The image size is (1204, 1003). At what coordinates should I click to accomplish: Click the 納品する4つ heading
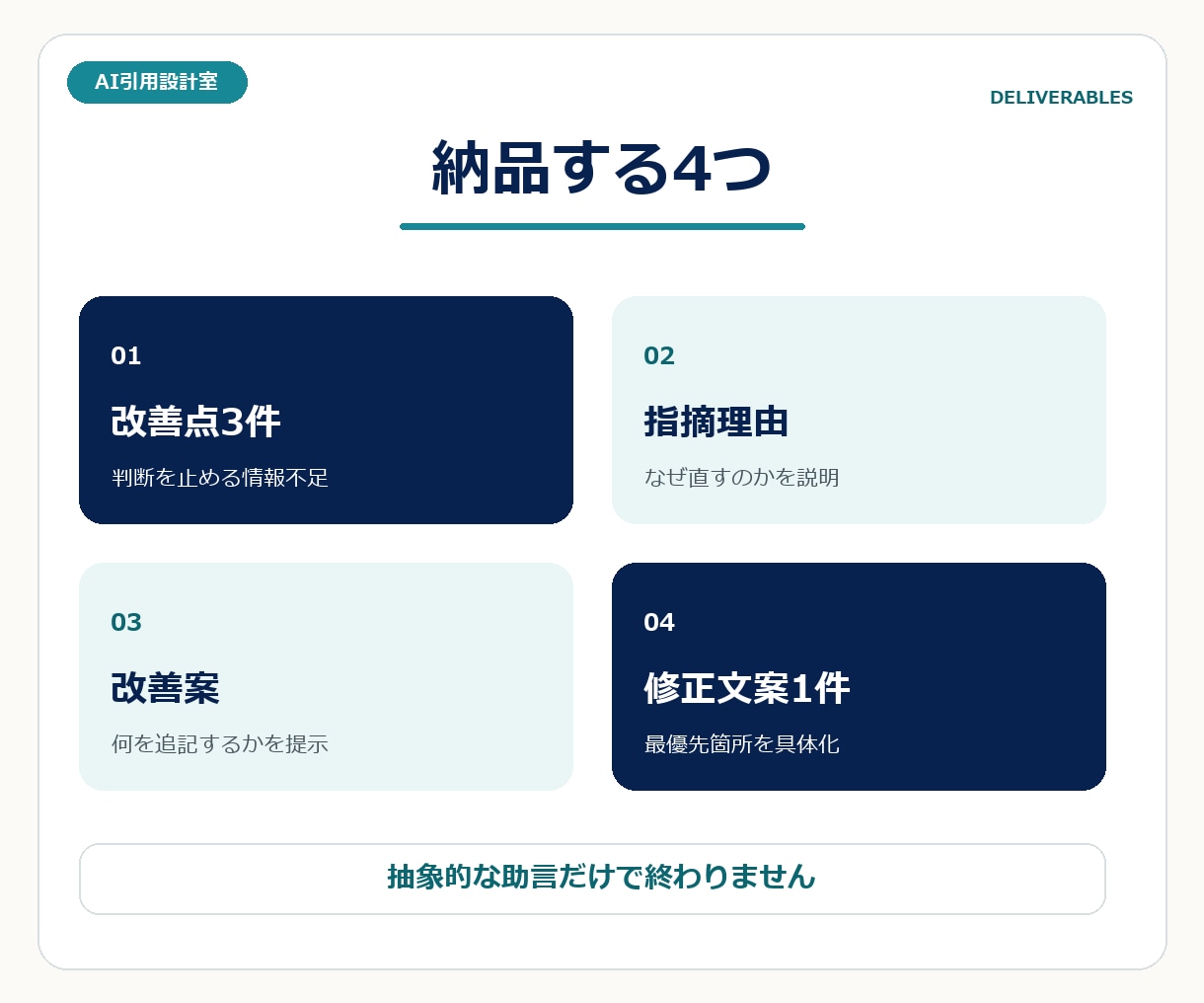click(602, 168)
